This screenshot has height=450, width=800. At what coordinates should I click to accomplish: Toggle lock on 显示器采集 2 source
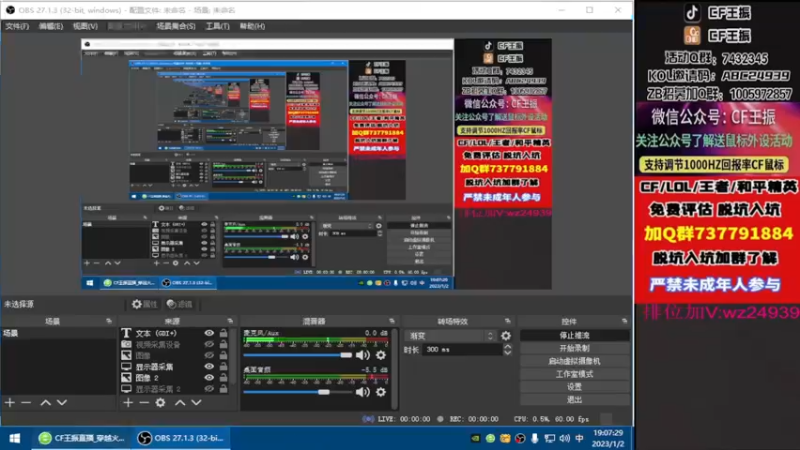(x=223, y=389)
